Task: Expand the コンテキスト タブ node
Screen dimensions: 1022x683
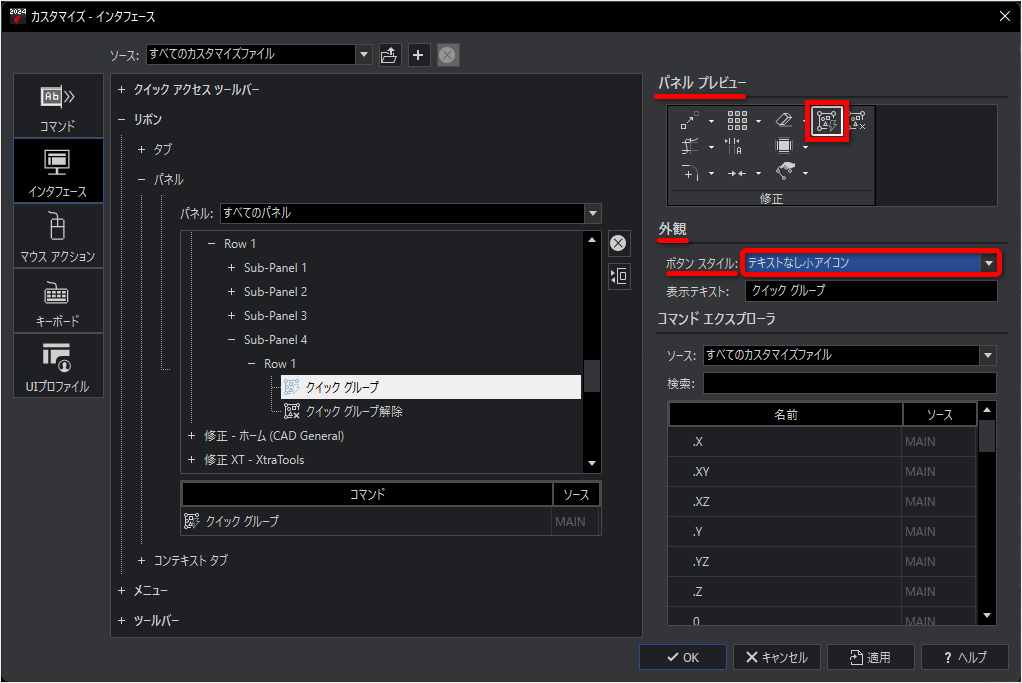Action: click(x=142, y=561)
